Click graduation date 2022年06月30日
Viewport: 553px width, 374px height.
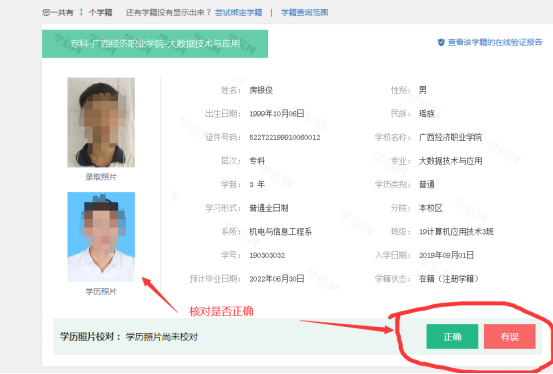pyautogui.click(x=277, y=279)
